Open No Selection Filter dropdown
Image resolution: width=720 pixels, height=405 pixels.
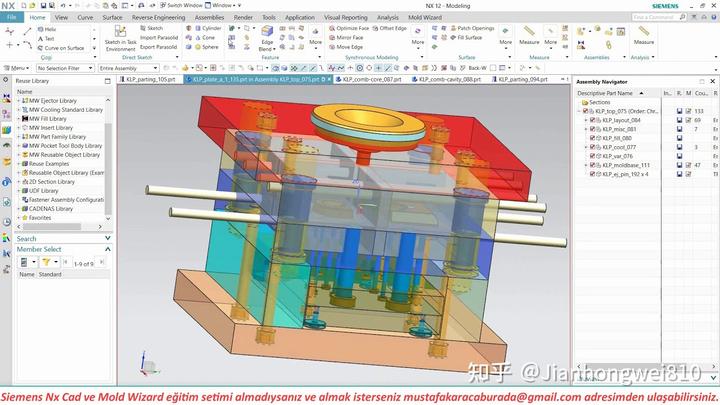[65, 68]
